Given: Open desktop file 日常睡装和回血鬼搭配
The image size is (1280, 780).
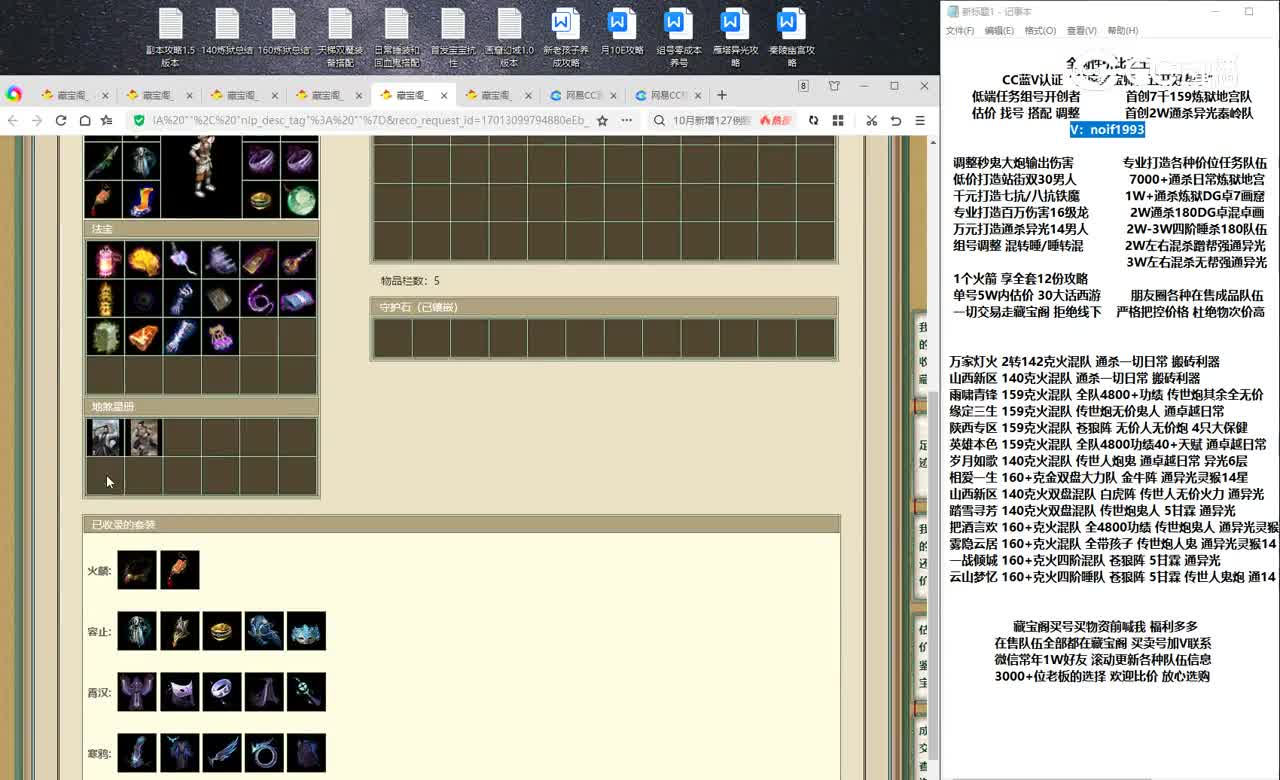Looking at the screenshot, I should [x=397, y=37].
